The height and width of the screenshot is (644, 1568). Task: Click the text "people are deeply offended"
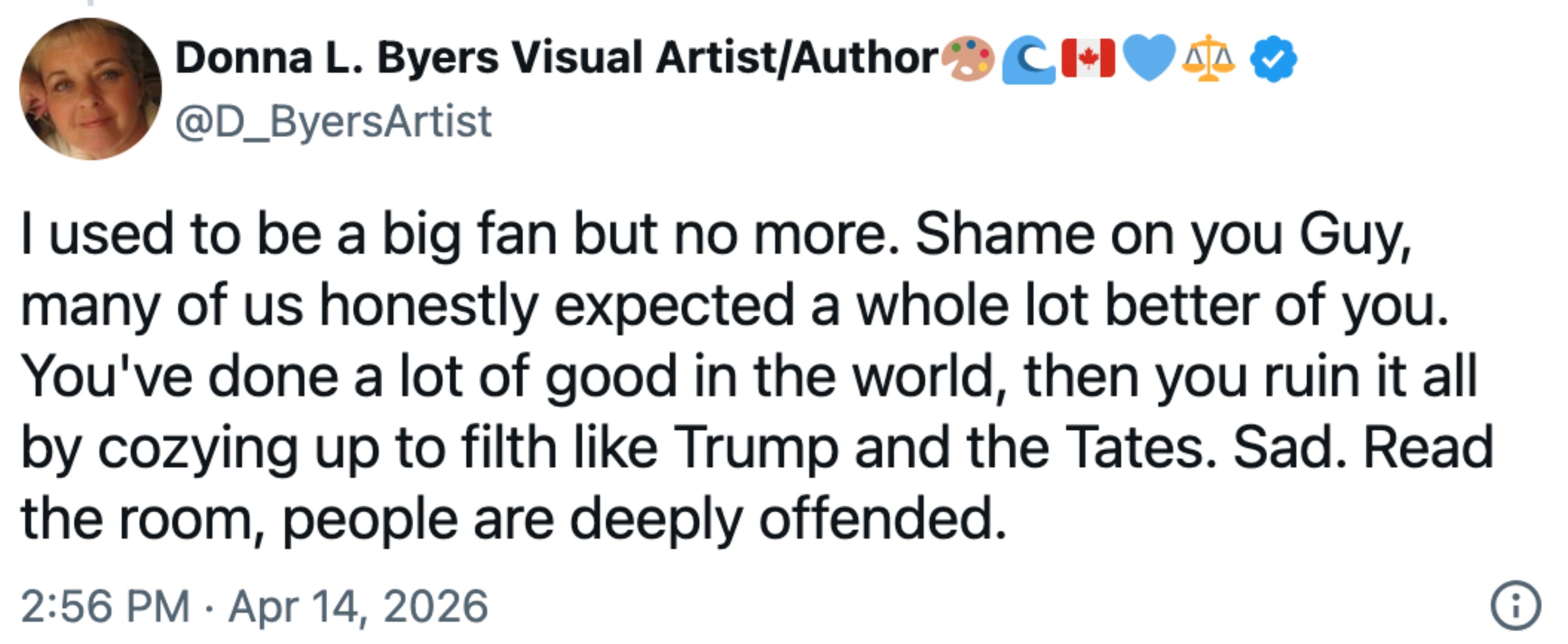644,520
